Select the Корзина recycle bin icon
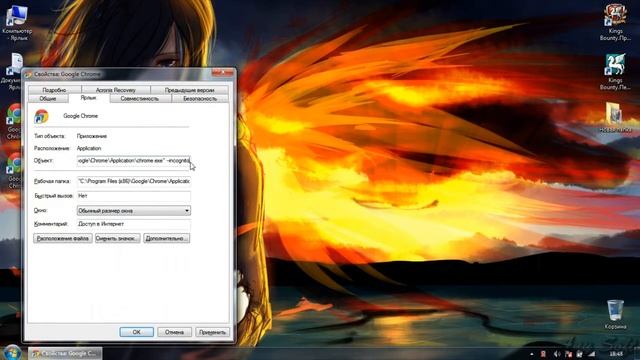 coord(615,314)
